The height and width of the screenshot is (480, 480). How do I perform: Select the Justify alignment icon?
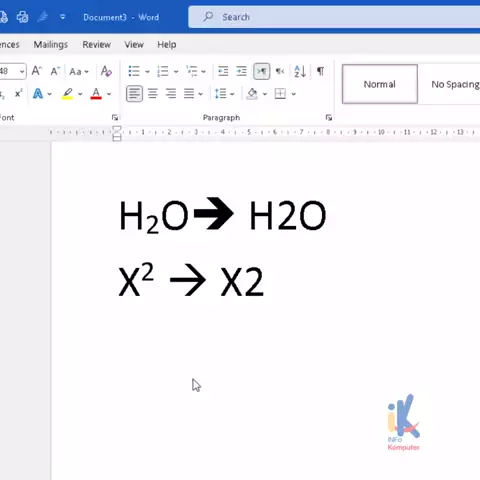pos(189,94)
